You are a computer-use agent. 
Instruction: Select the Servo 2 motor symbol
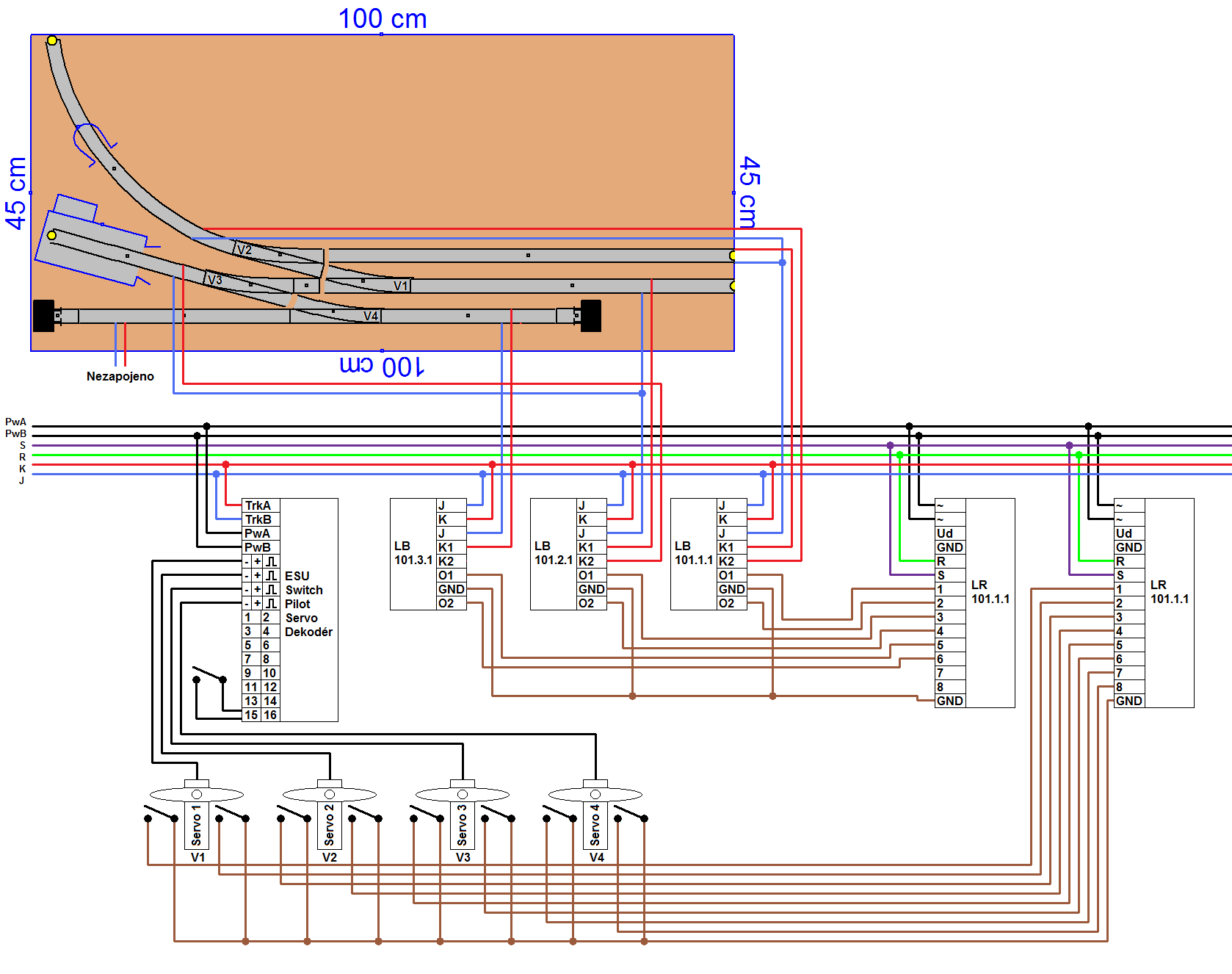click(x=330, y=814)
